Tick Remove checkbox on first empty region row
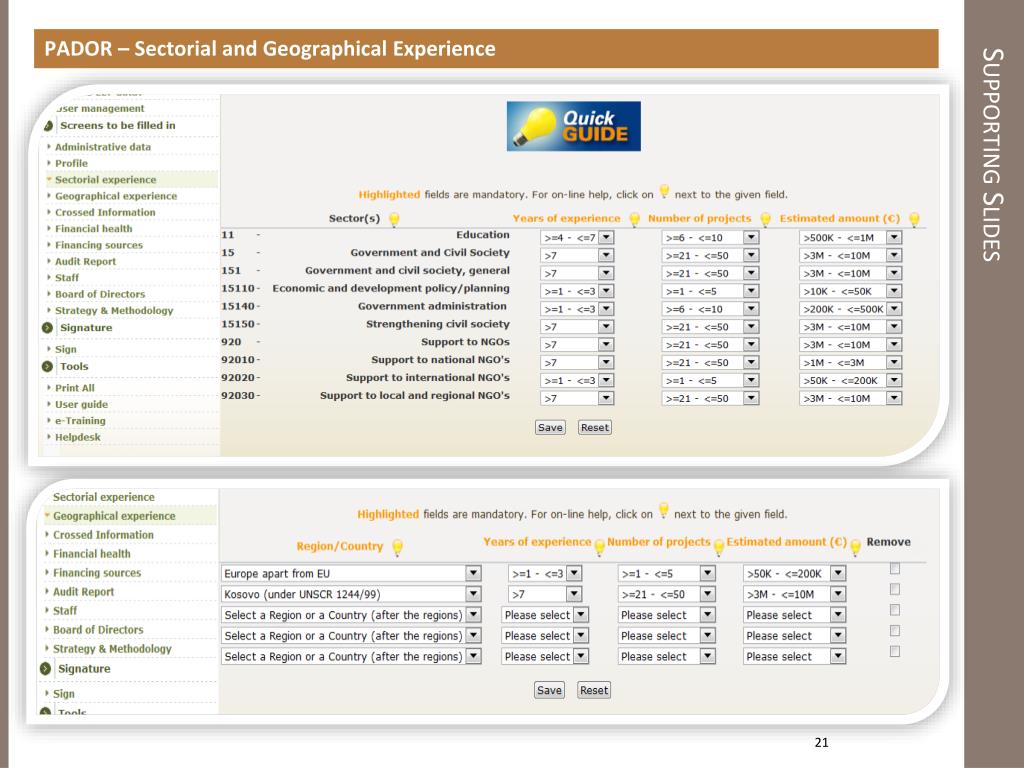Viewport: 1024px width, 768px height. click(895, 610)
